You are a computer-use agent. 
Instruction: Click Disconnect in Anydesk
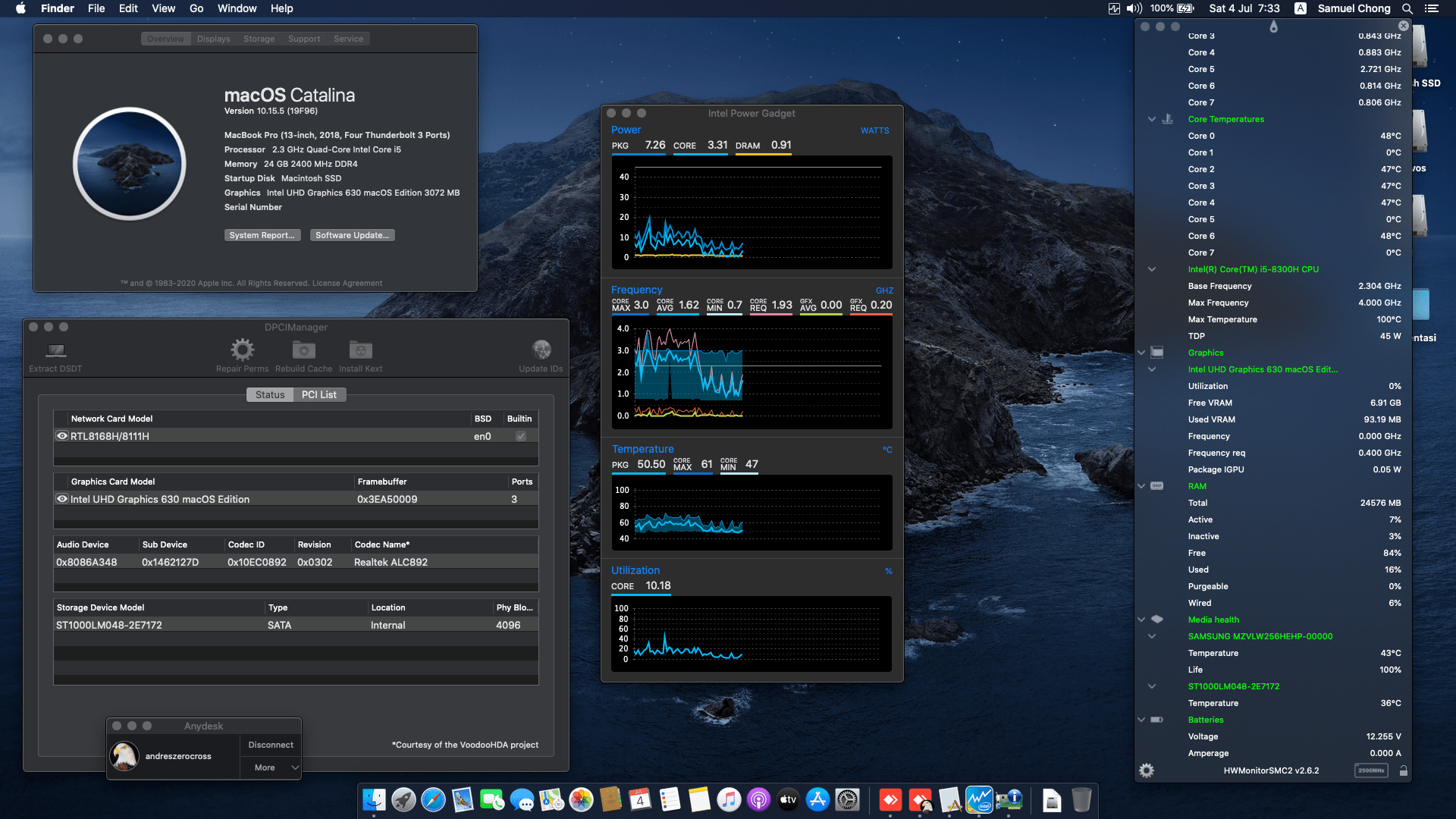pyautogui.click(x=270, y=744)
